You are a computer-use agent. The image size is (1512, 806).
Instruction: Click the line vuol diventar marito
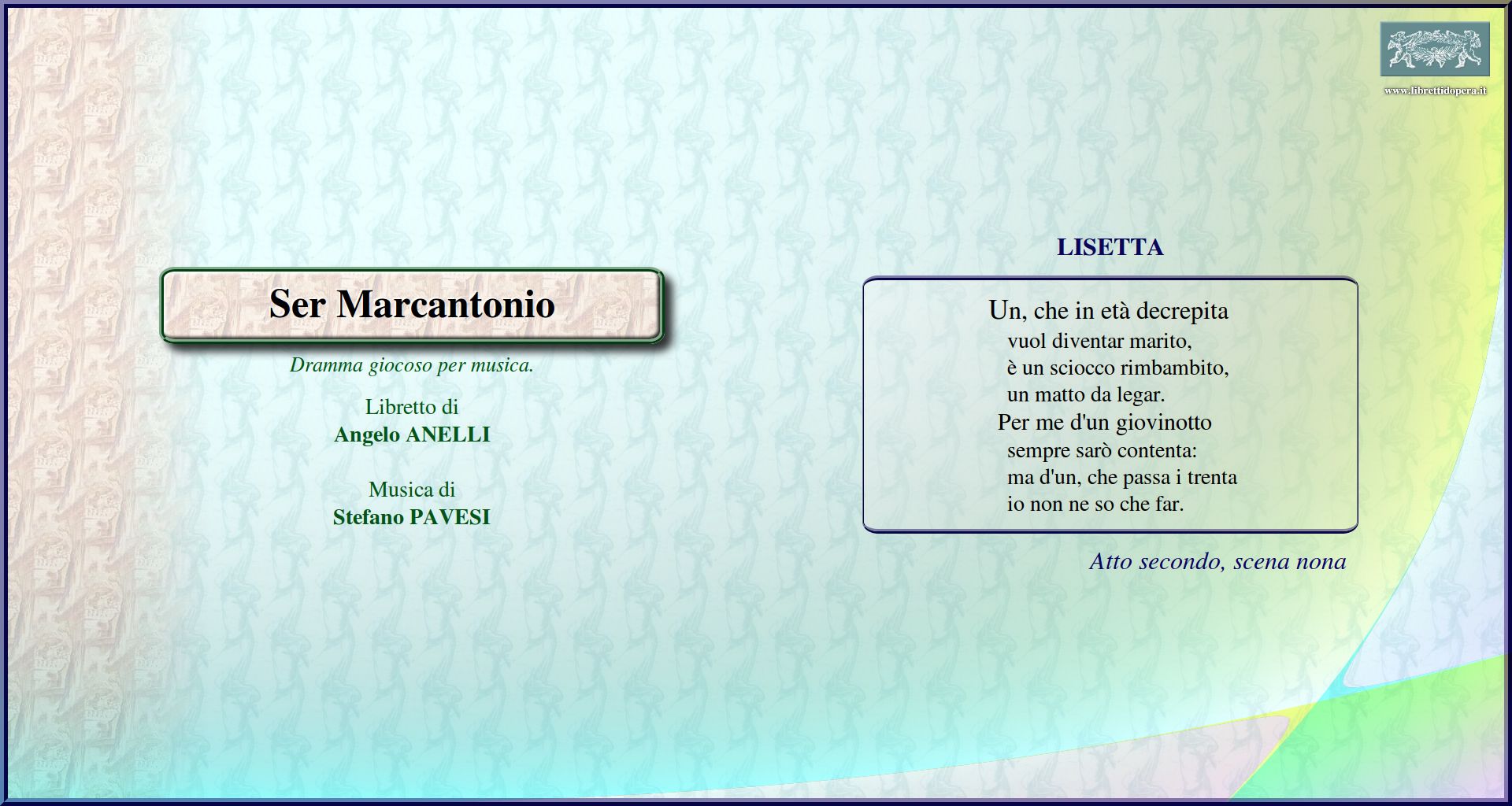tap(1099, 341)
